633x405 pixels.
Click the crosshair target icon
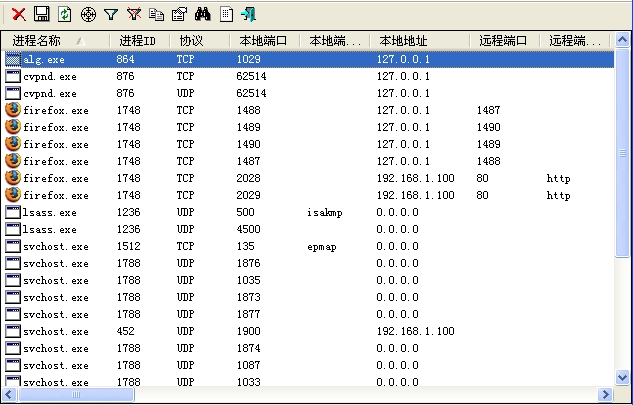(x=88, y=15)
